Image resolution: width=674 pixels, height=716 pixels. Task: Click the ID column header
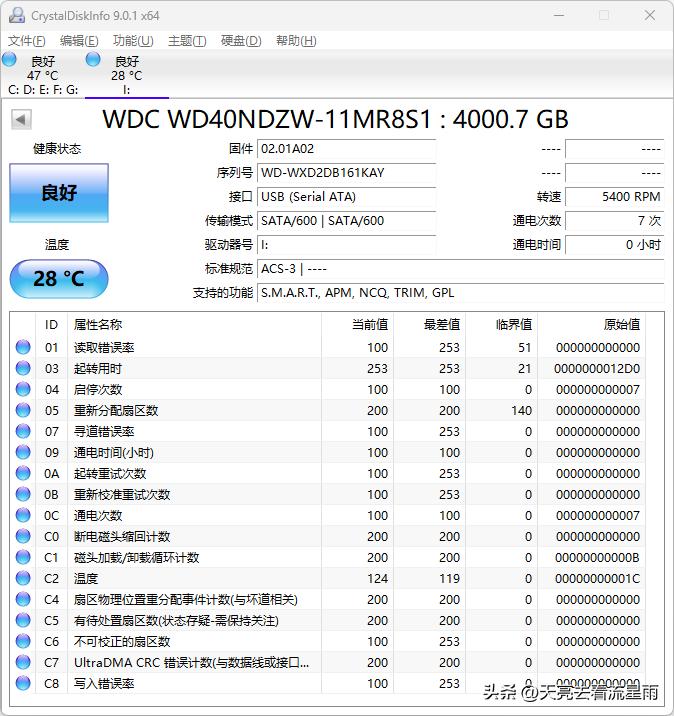coord(51,325)
